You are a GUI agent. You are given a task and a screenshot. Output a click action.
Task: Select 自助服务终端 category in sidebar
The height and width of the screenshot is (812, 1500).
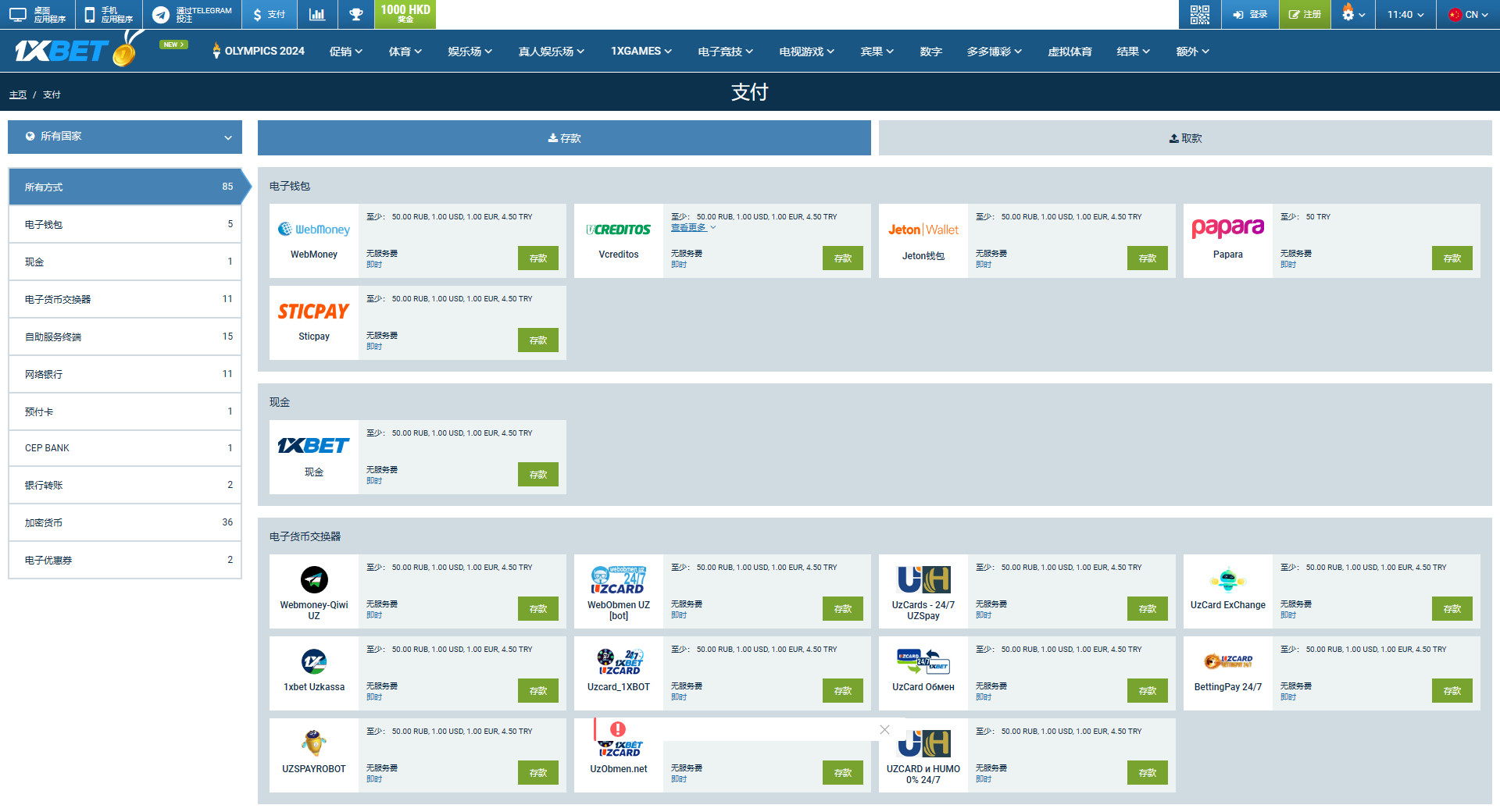125,337
